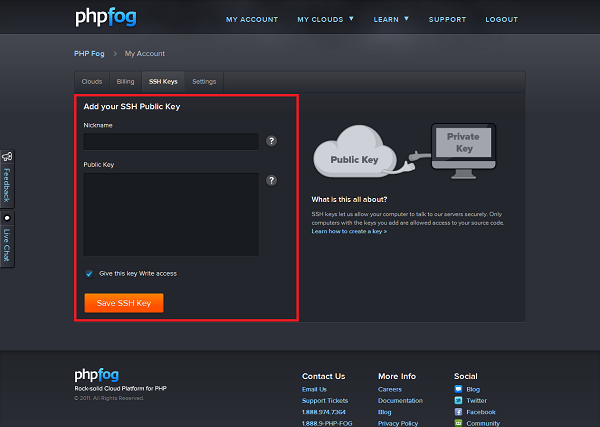Open Facebook text link in Social

pos(481,412)
